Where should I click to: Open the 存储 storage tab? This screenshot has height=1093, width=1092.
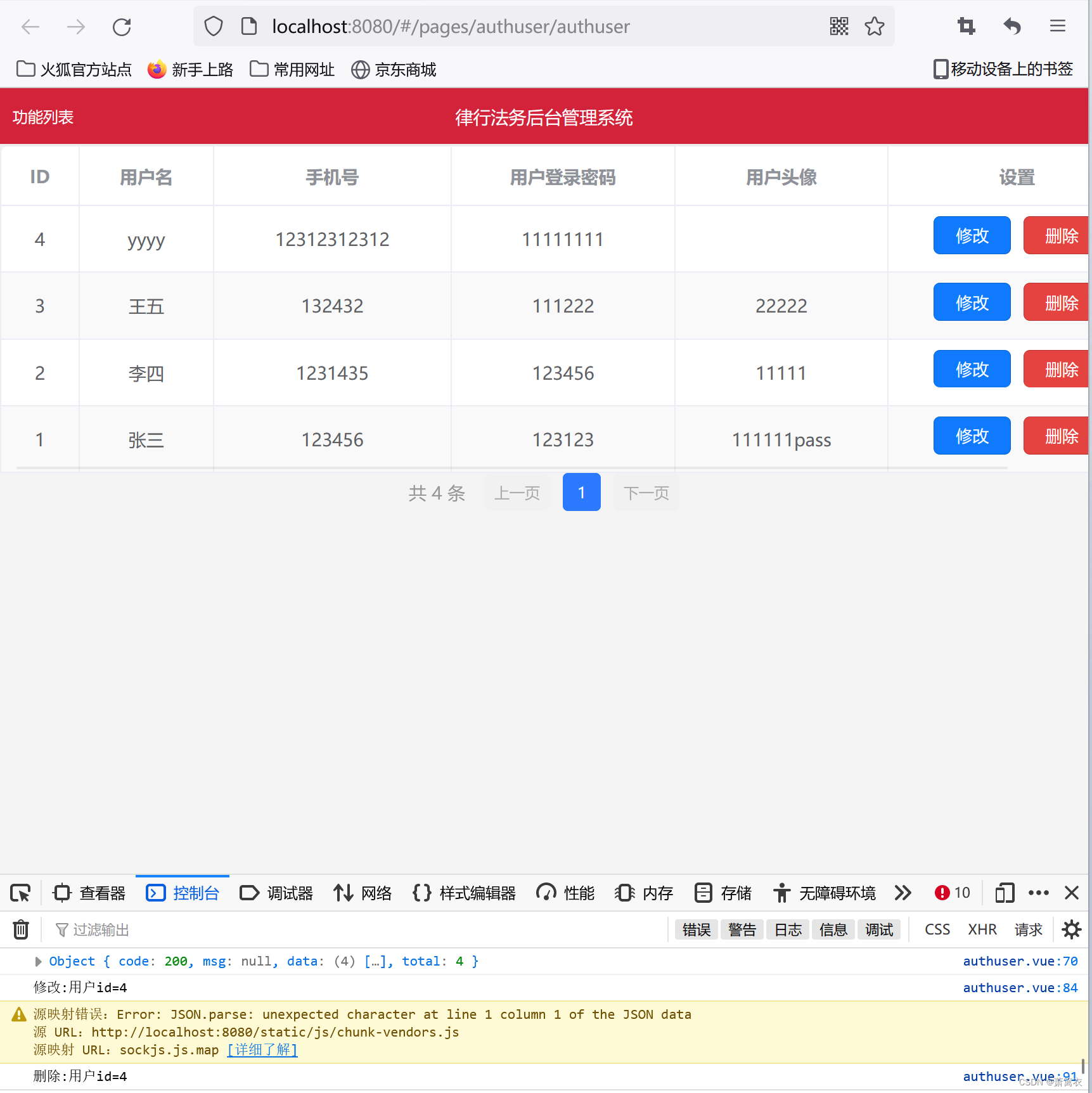[723, 893]
